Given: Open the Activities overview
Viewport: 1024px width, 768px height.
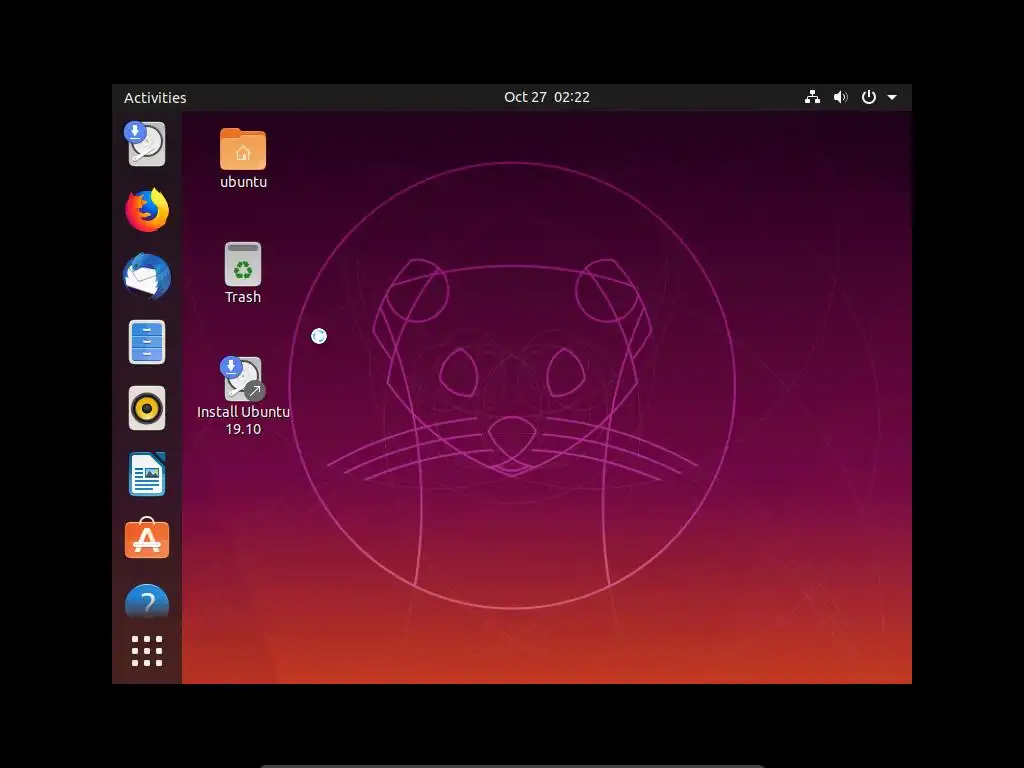Looking at the screenshot, I should click(155, 97).
